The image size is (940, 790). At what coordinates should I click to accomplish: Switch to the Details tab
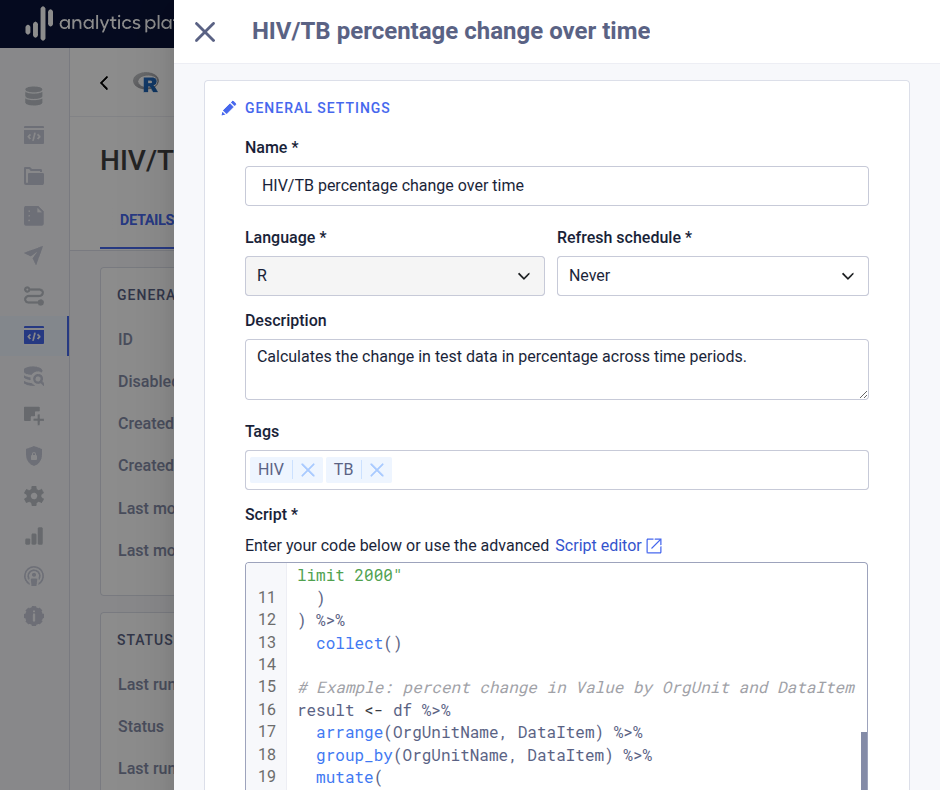148,220
